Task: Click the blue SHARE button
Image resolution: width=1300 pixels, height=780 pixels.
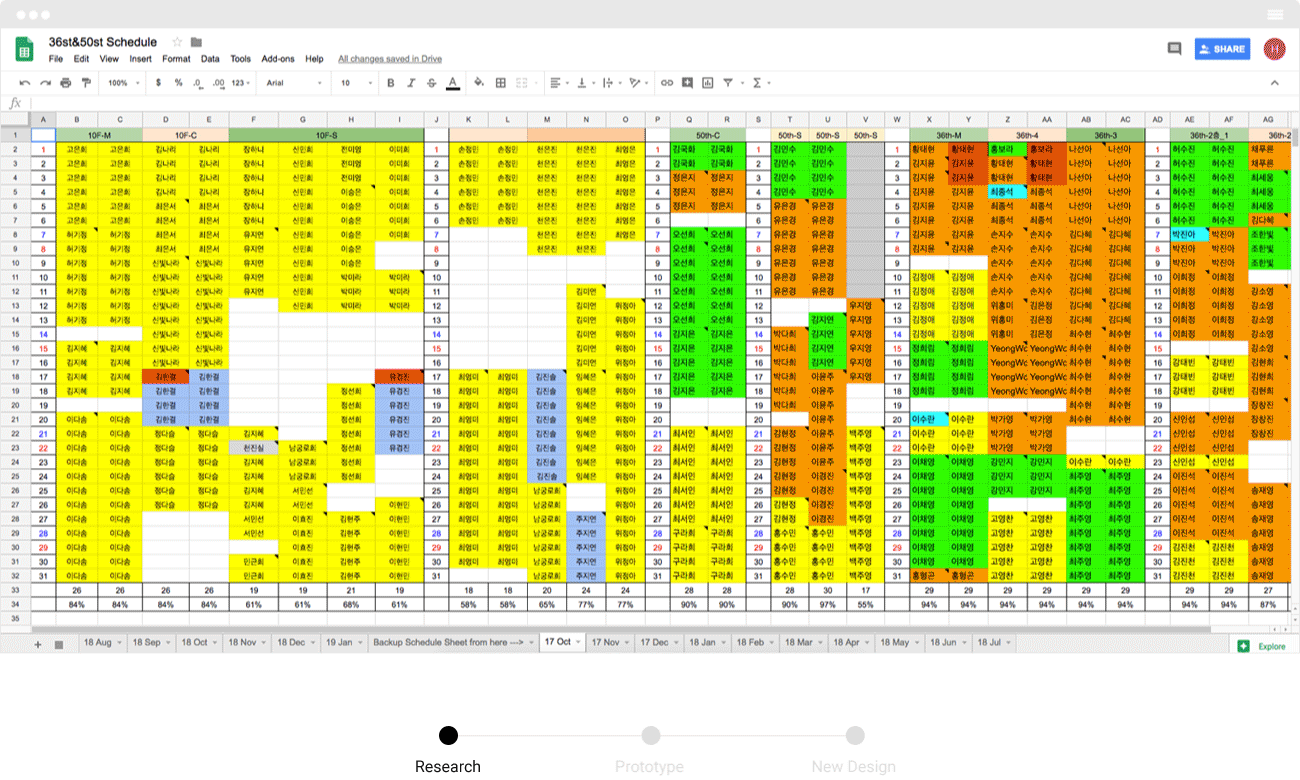Action: pyautogui.click(x=1222, y=49)
